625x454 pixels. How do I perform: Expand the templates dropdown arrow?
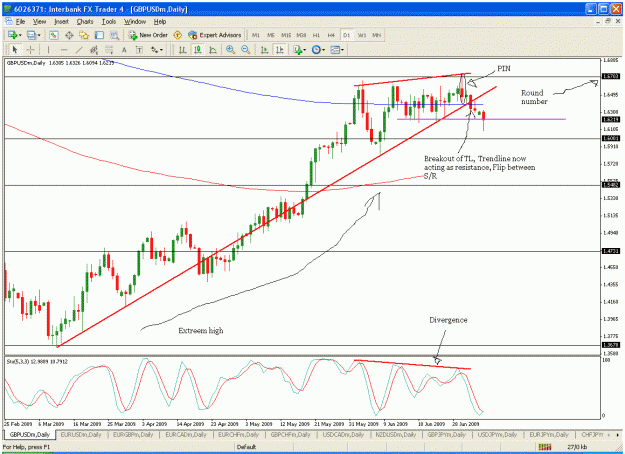coord(342,50)
